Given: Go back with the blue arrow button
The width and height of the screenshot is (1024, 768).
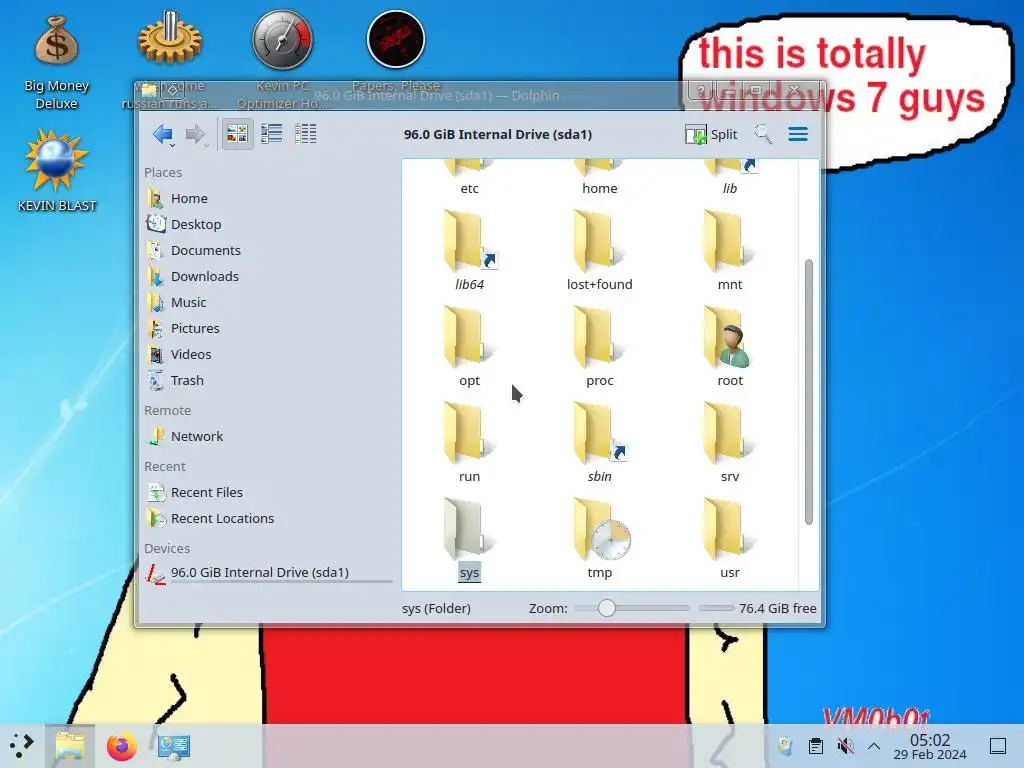Looking at the screenshot, I should click(163, 135).
